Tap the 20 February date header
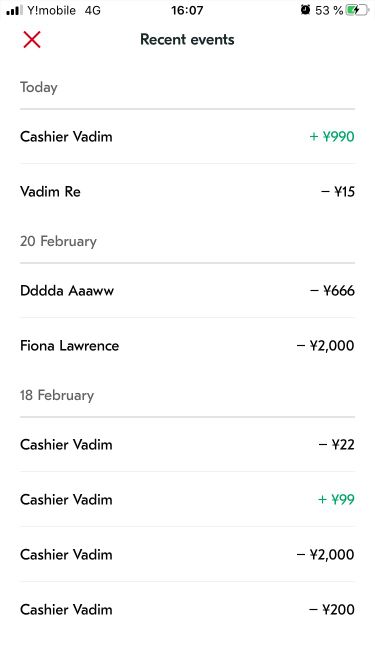The height and width of the screenshot is (667, 375). [58, 241]
